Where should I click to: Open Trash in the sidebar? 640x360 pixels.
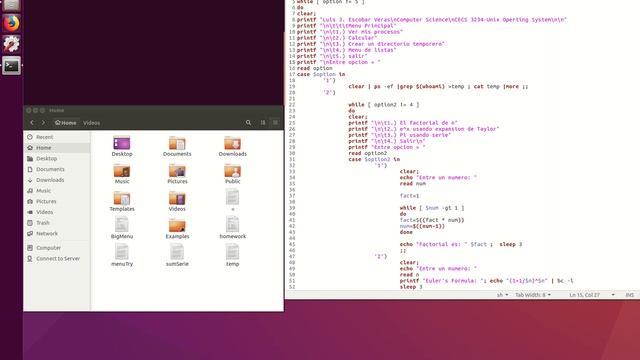pos(57,223)
